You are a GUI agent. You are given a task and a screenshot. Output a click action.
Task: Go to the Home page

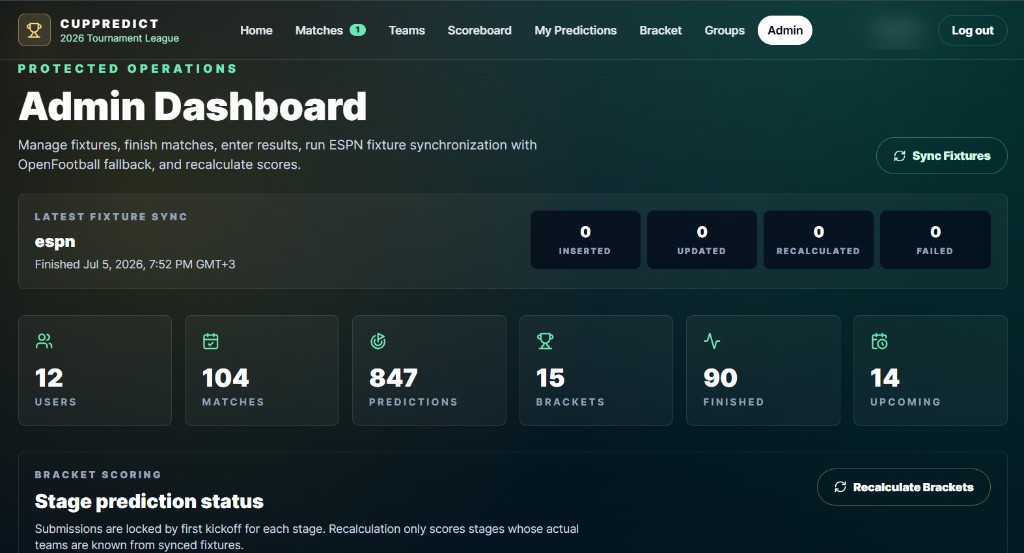tap(256, 31)
